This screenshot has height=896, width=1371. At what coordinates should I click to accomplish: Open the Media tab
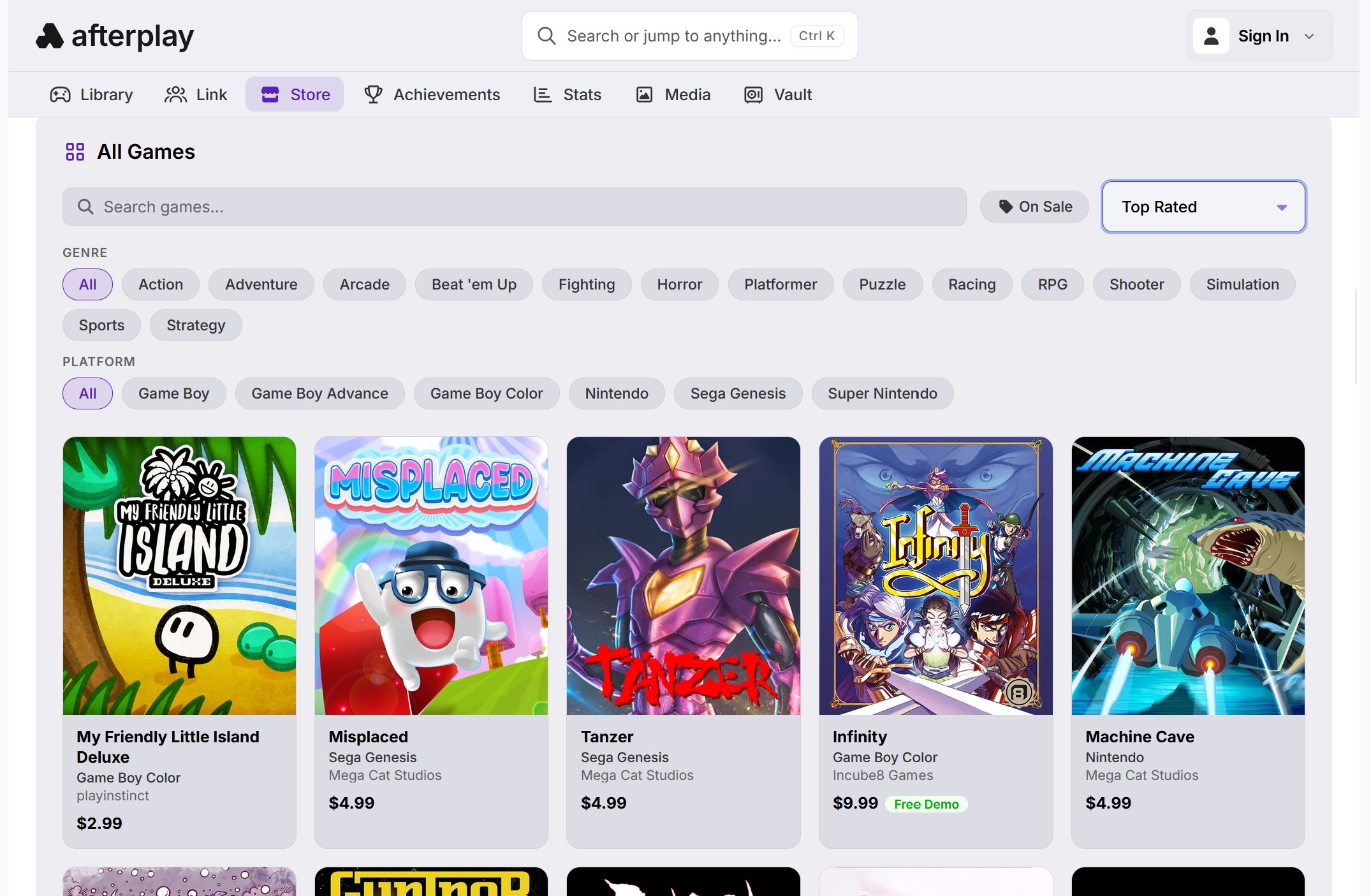673,94
